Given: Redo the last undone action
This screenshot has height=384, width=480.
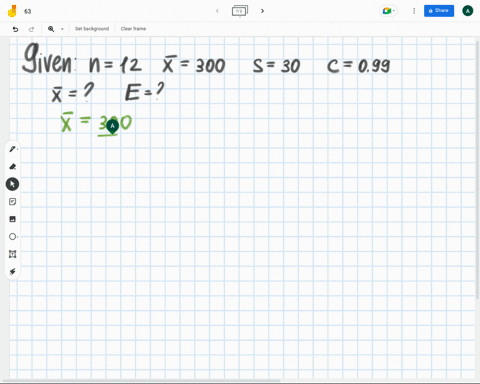Looking at the screenshot, I should click(x=31, y=29).
